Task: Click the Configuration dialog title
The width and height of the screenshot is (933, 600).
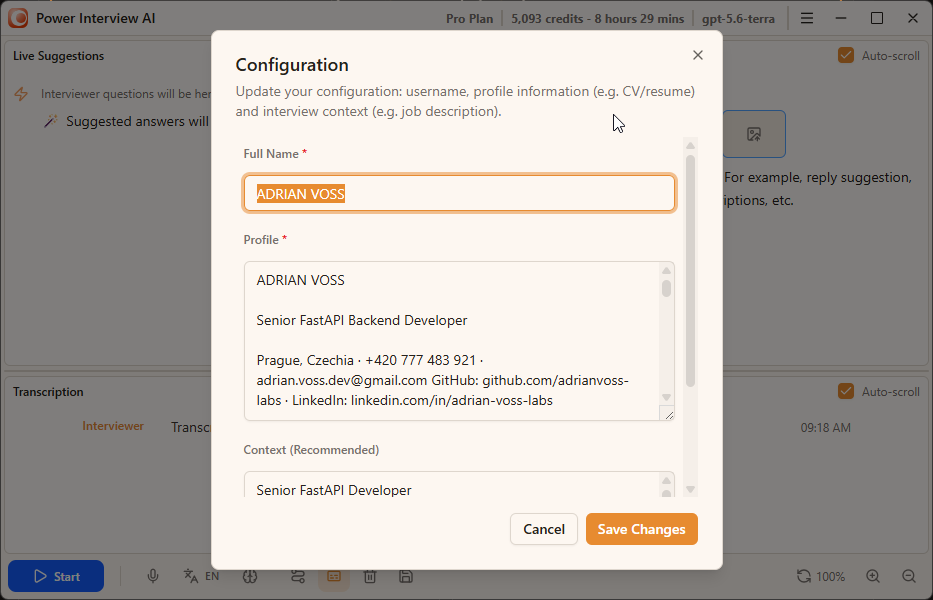Action: (292, 65)
